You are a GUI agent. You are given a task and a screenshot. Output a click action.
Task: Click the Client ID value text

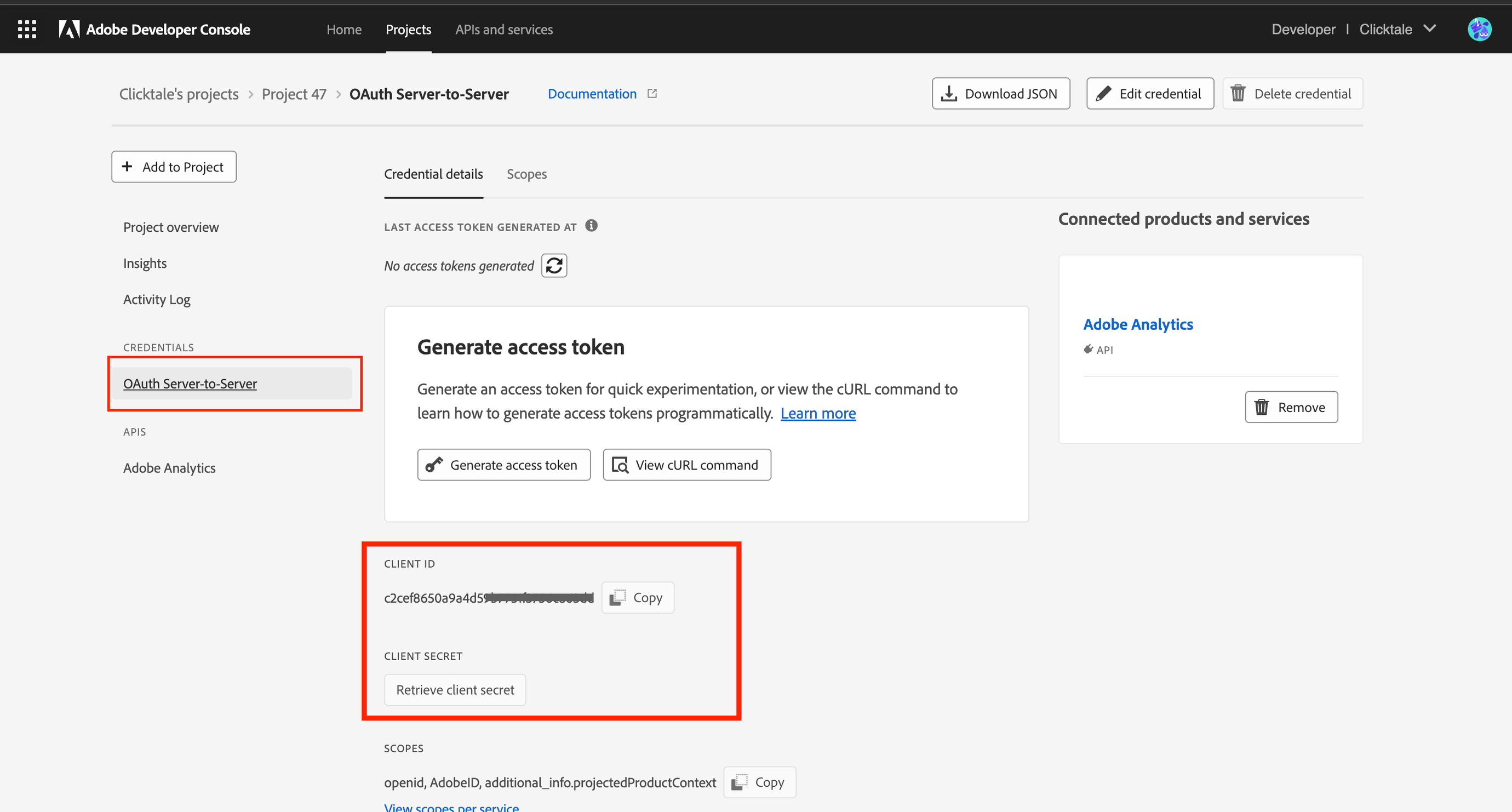[489, 598]
